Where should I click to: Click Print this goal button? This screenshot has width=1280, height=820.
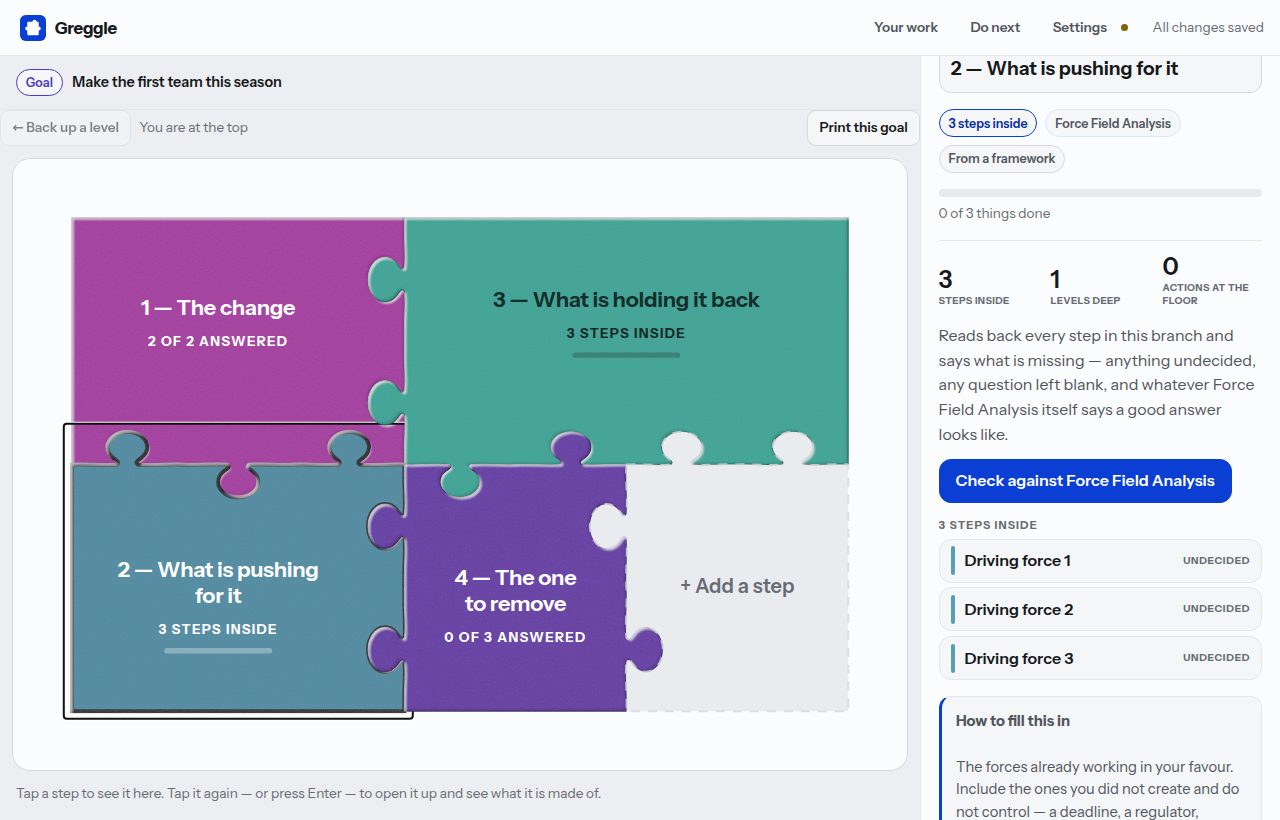click(863, 127)
